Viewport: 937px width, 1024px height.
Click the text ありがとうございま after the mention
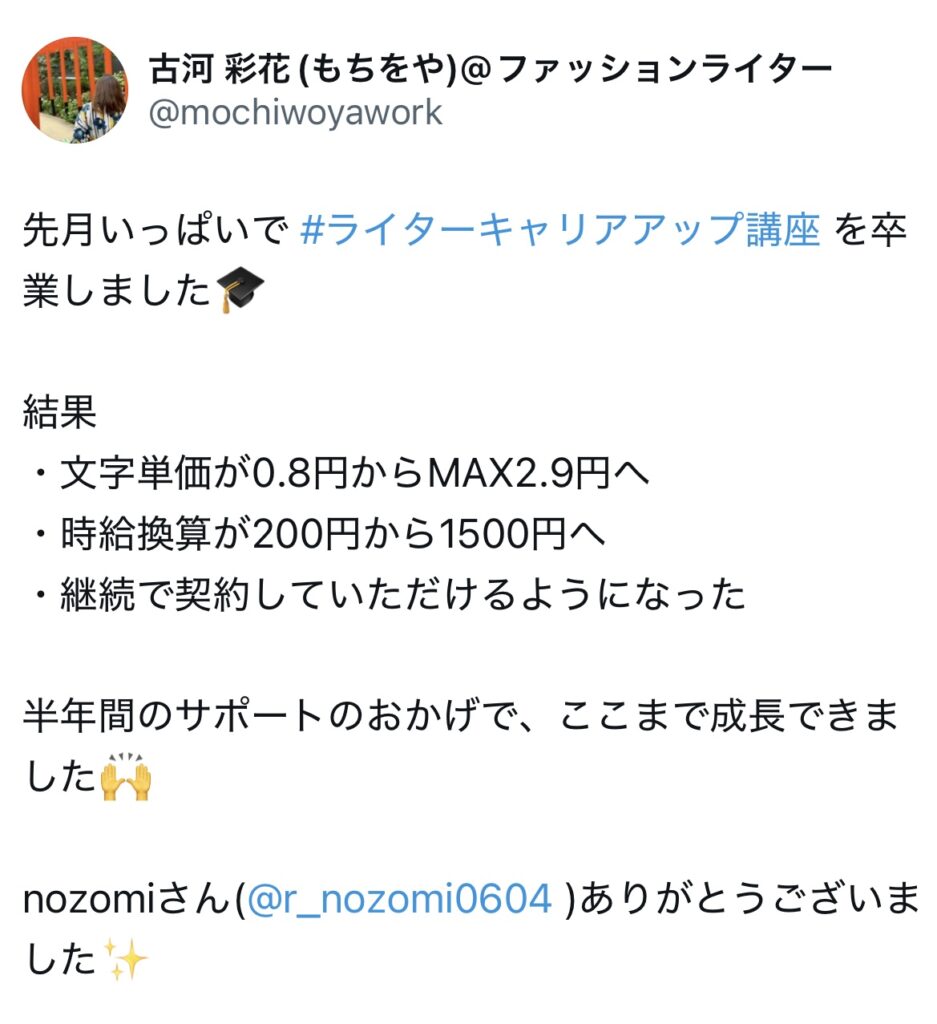tap(750, 899)
